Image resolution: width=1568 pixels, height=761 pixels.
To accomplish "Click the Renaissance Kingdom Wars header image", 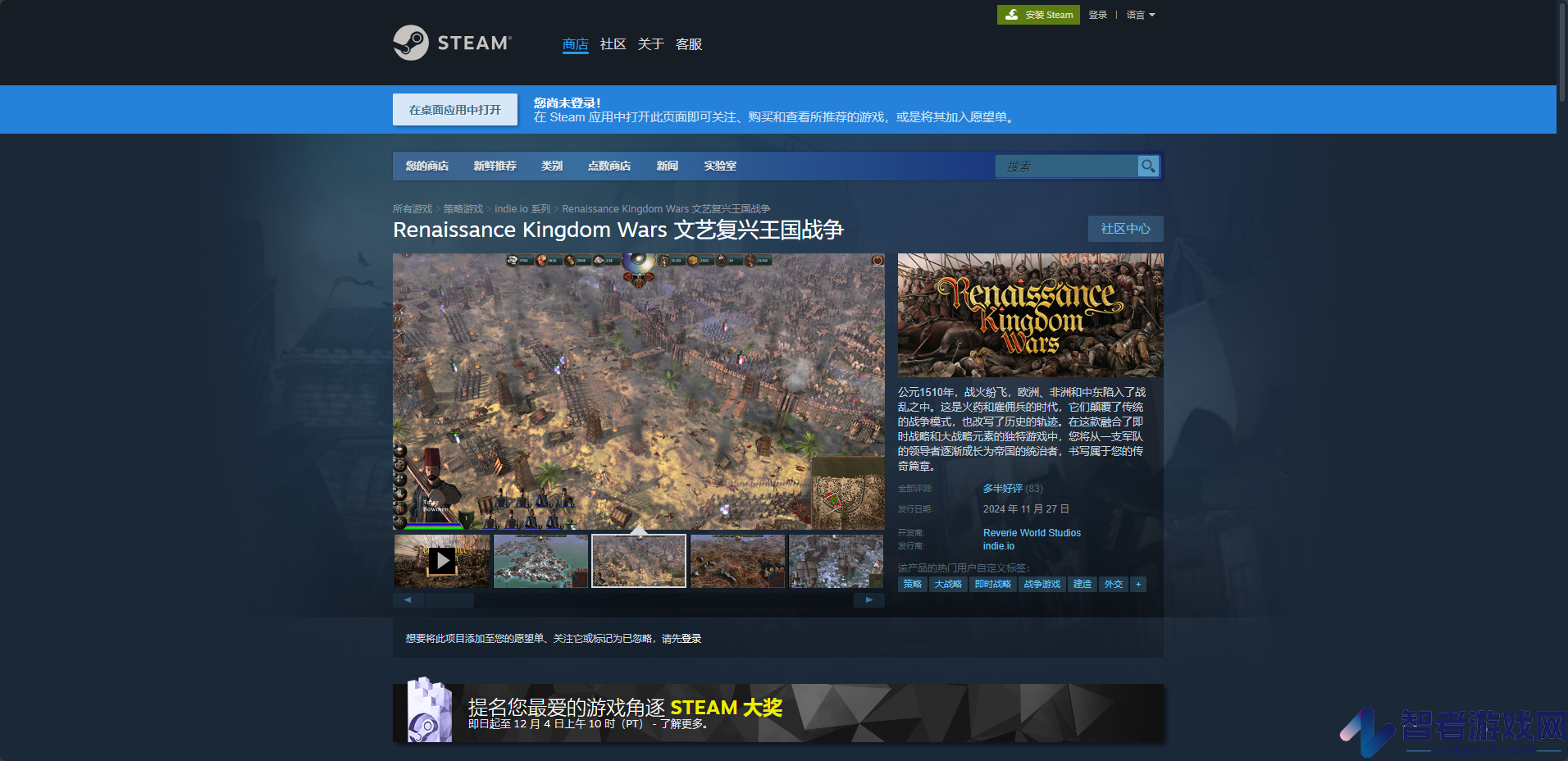I will point(1031,315).
